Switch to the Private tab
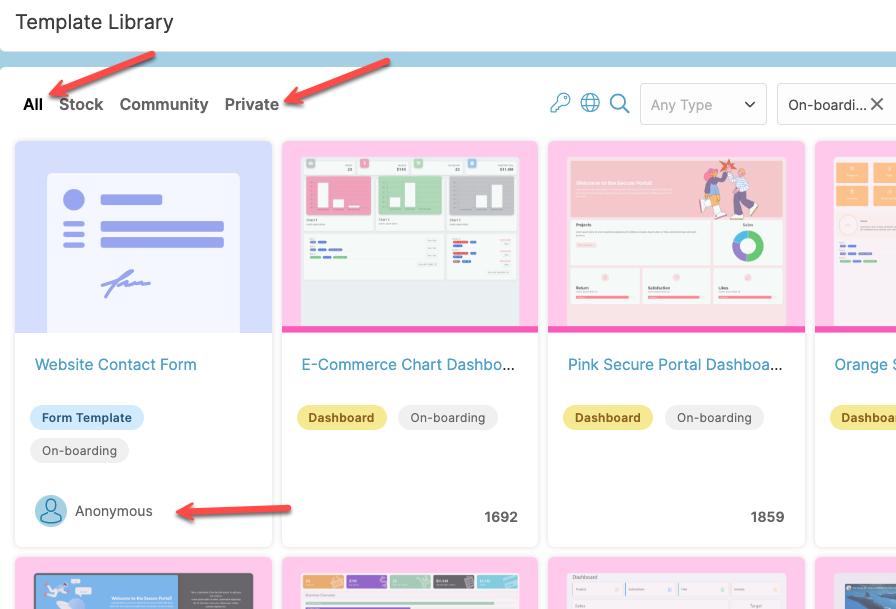This screenshot has width=896, height=609. pyautogui.click(x=251, y=105)
